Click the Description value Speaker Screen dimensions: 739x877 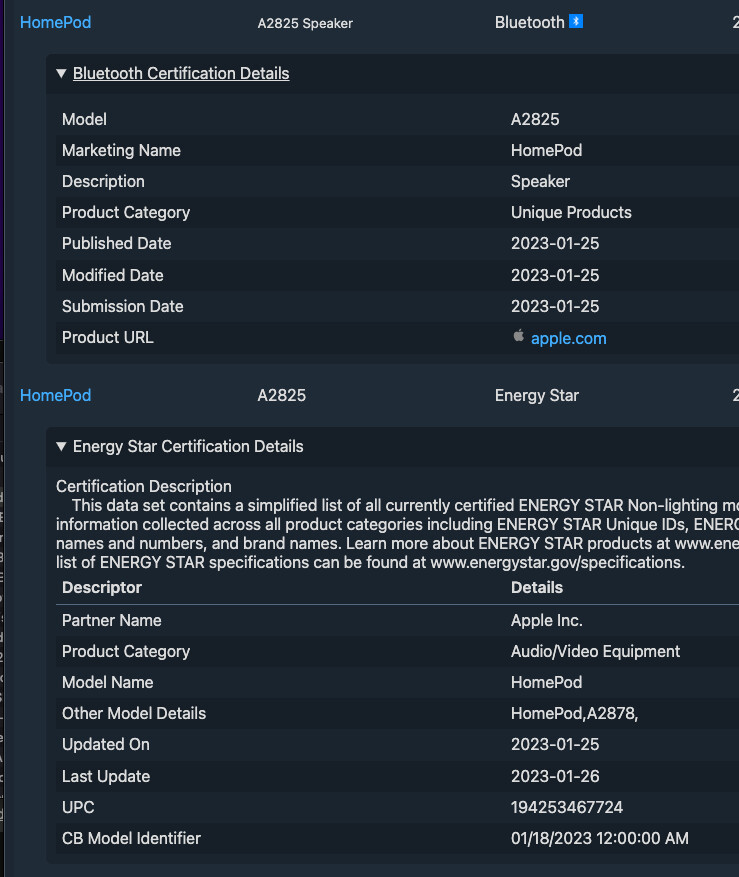(540, 181)
